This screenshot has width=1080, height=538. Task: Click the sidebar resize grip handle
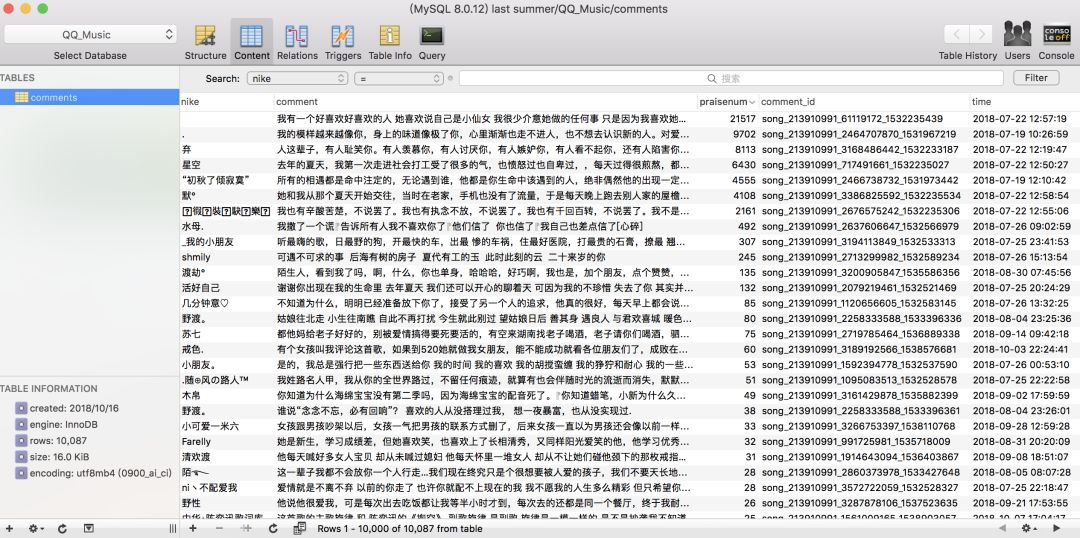(172, 528)
